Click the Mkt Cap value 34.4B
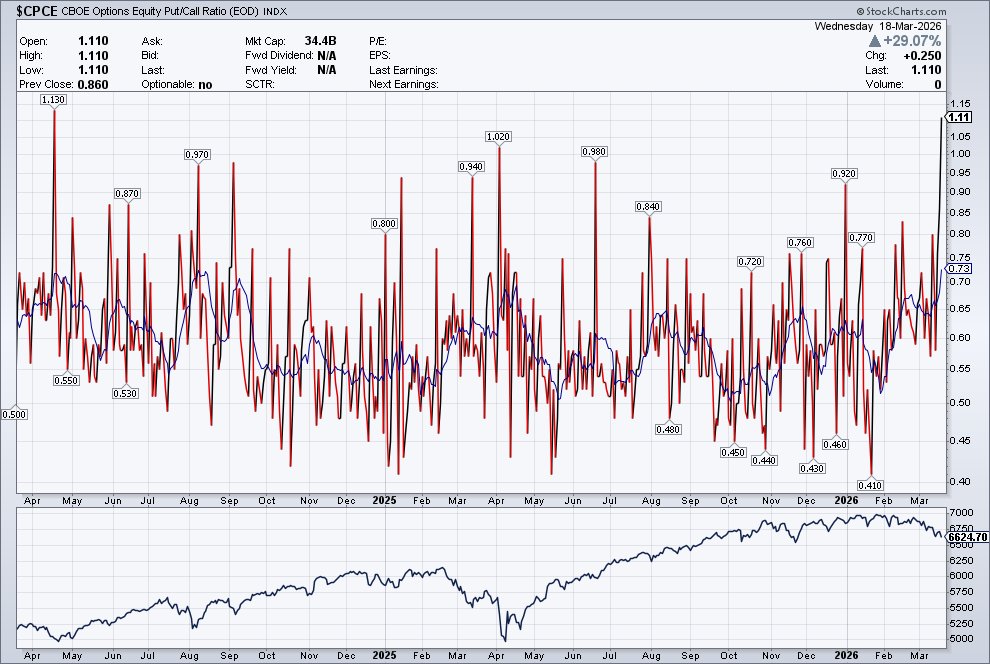The height and width of the screenshot is (664, 990). 320,41
